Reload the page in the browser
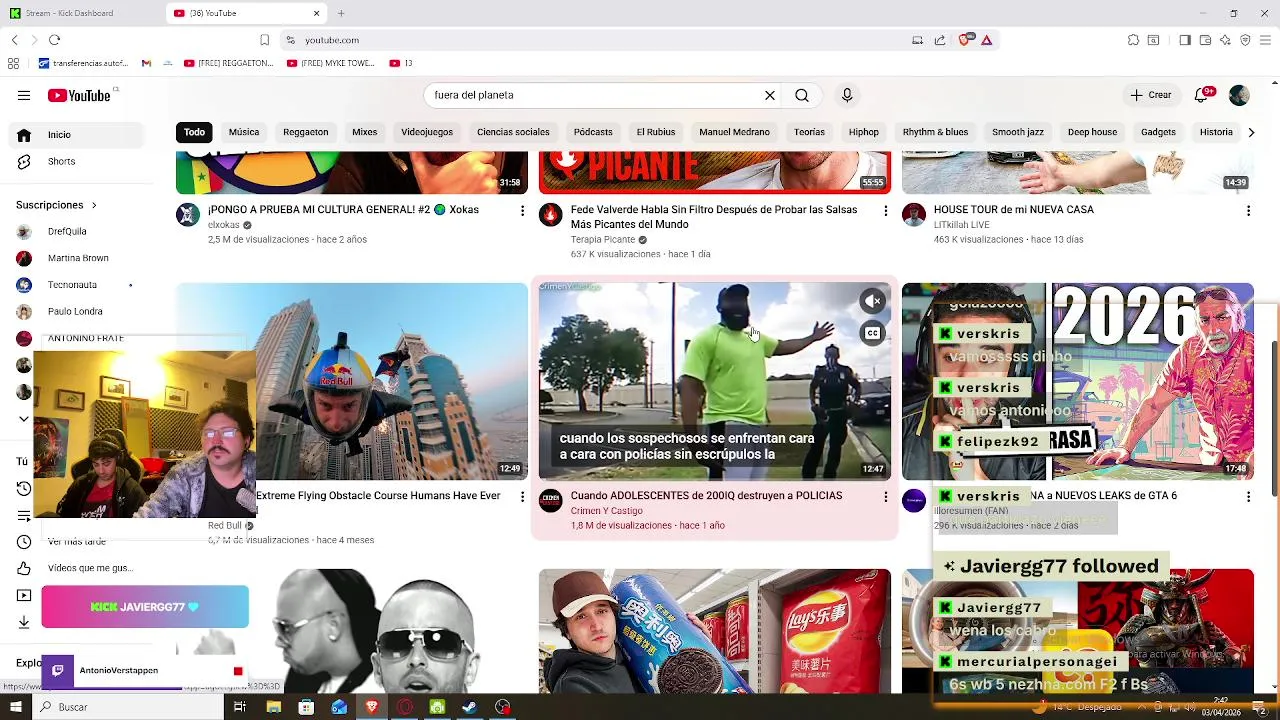The height and width of the screenshot is (720, 1280). (x=54, y=40)
